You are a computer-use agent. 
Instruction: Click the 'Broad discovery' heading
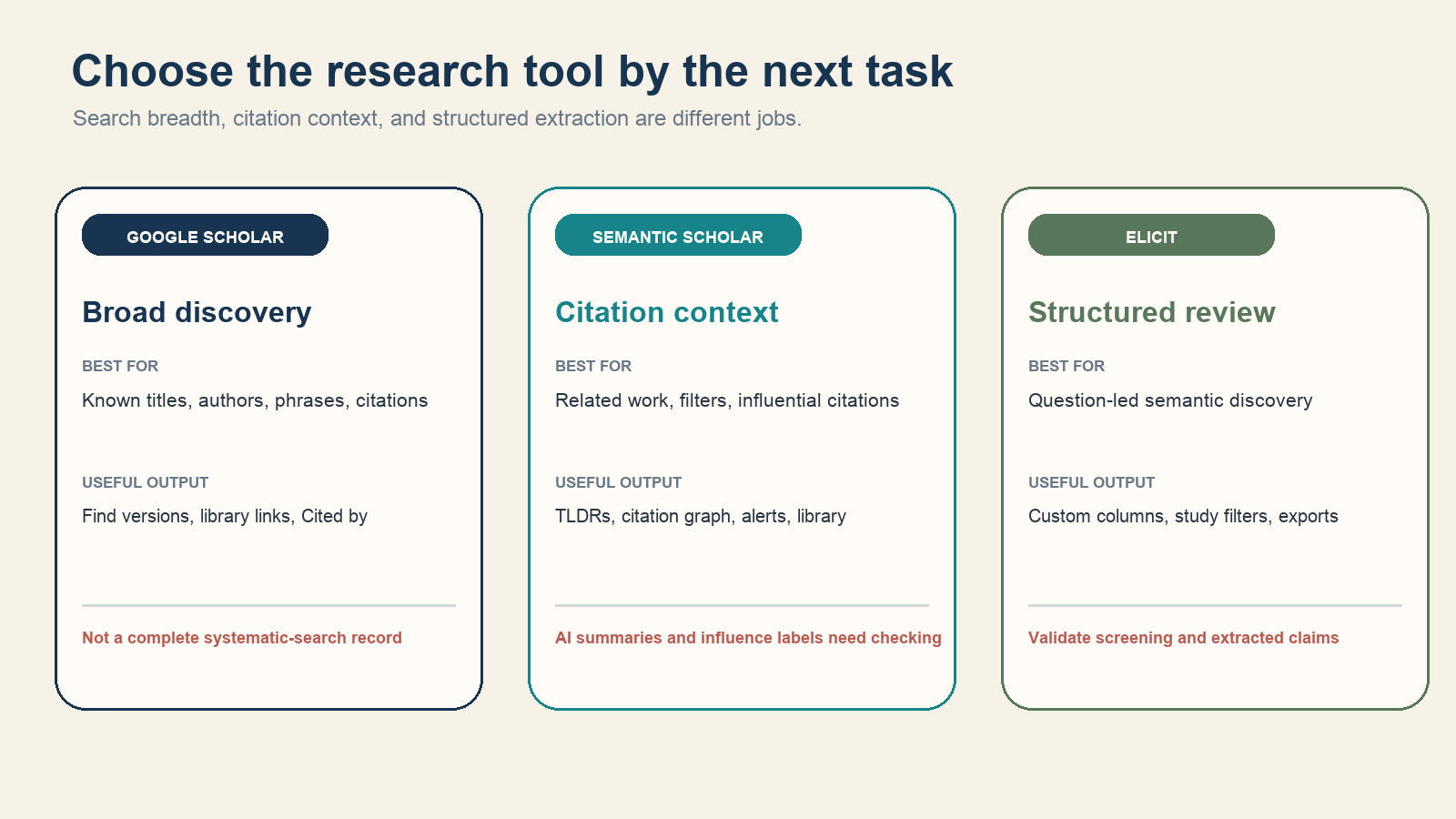pyautogui.click(x=197, y=312)
